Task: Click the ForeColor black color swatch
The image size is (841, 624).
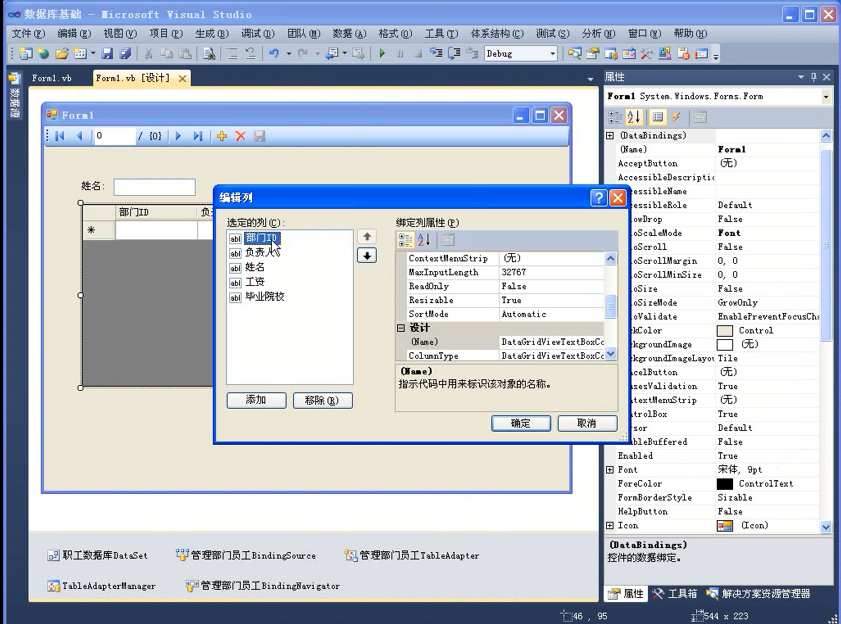Action: point(725,484)
